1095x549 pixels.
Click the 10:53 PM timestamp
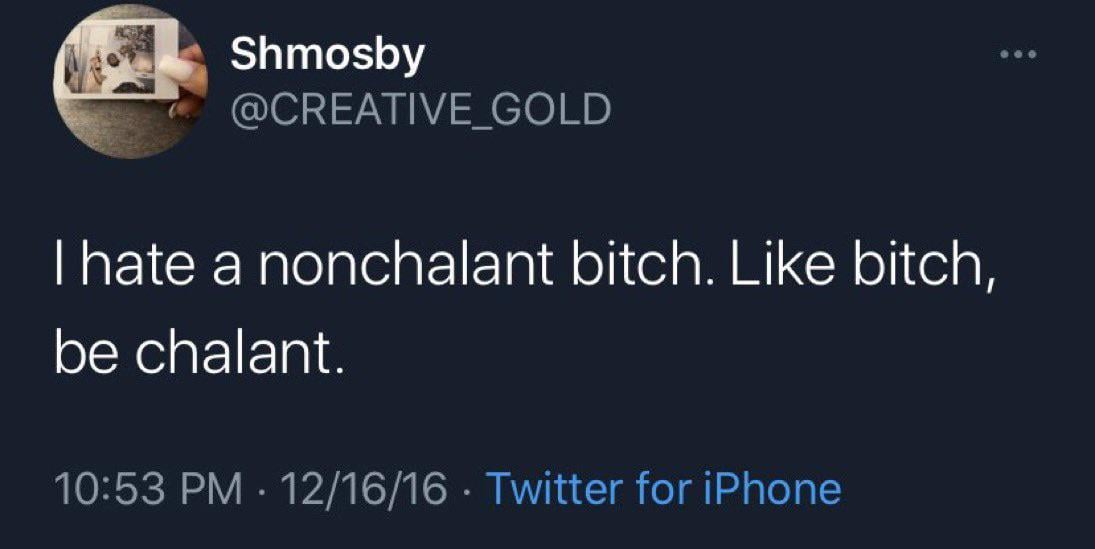(x=148, y=489)
